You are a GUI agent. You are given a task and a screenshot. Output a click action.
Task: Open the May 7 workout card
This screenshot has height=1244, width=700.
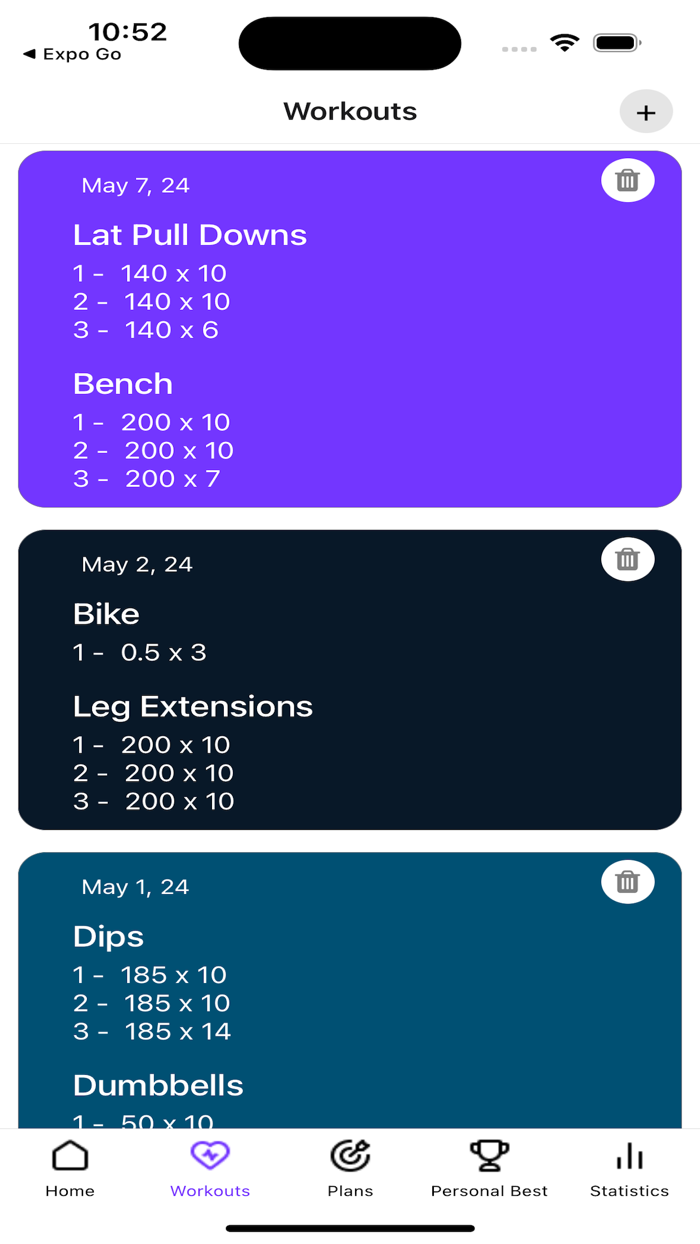(x=350, y=330)
